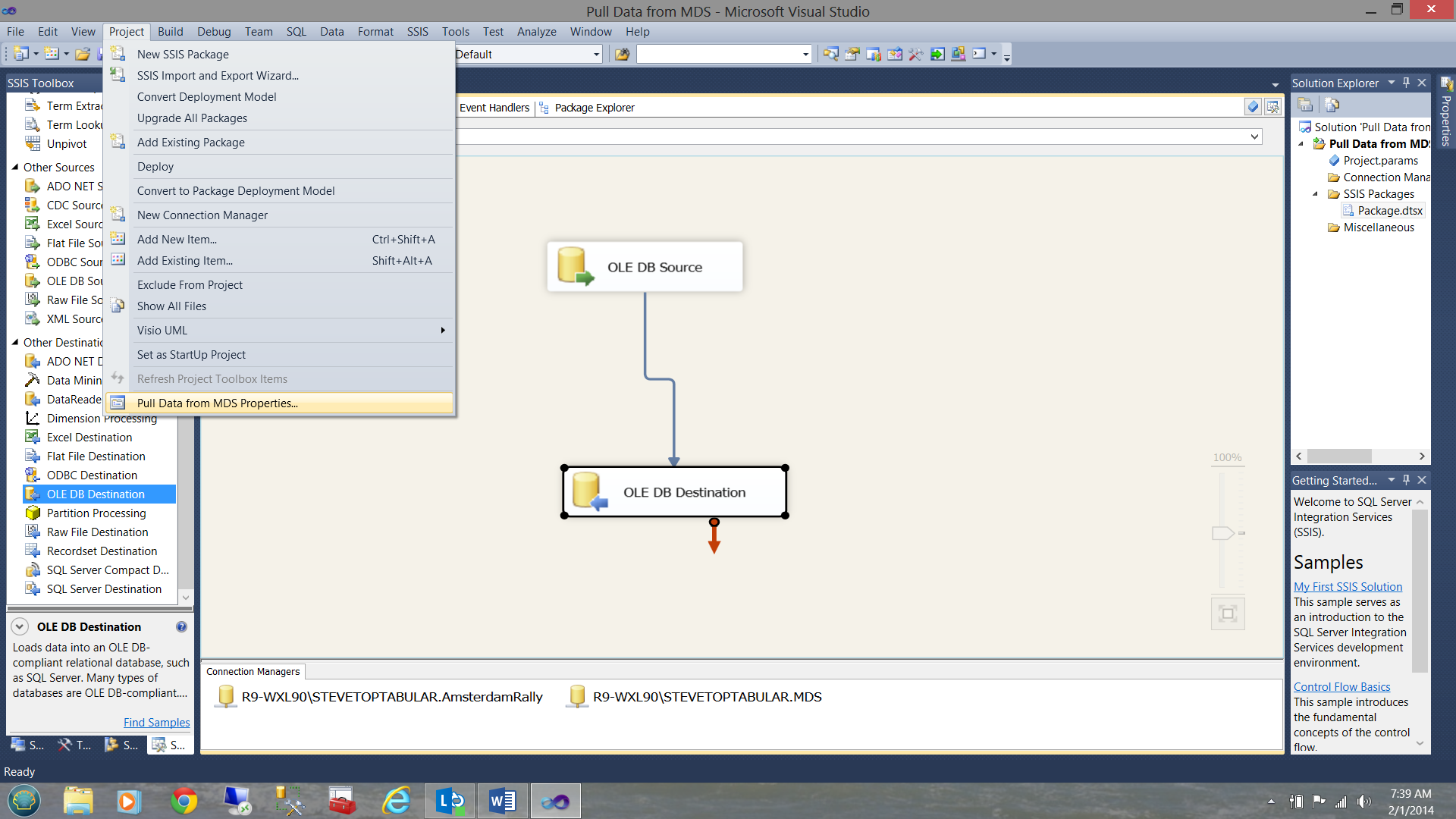Open the Default solution configuration dropdown

coord(596,55)
